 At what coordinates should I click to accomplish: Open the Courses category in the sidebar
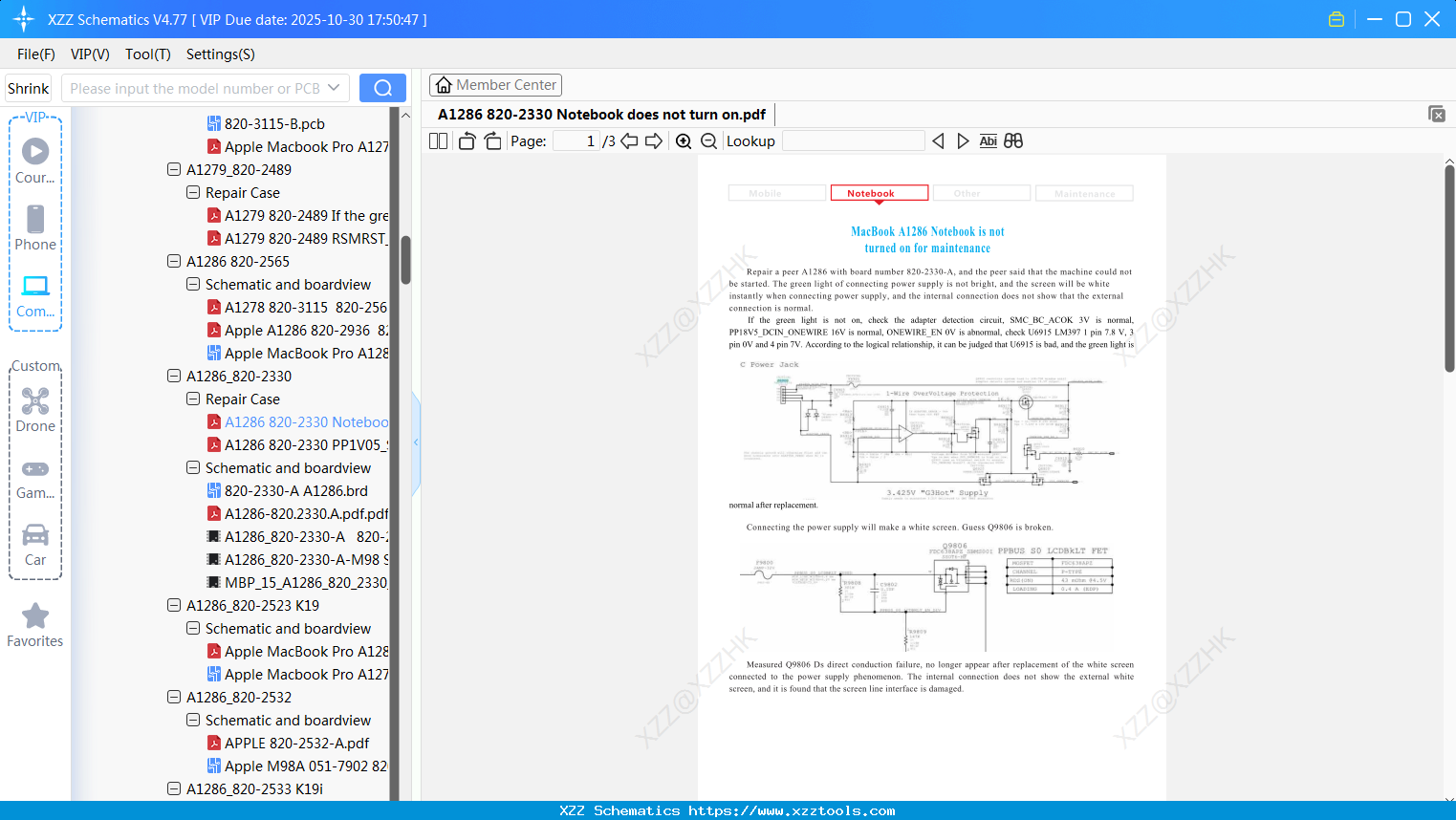(35, 162)
